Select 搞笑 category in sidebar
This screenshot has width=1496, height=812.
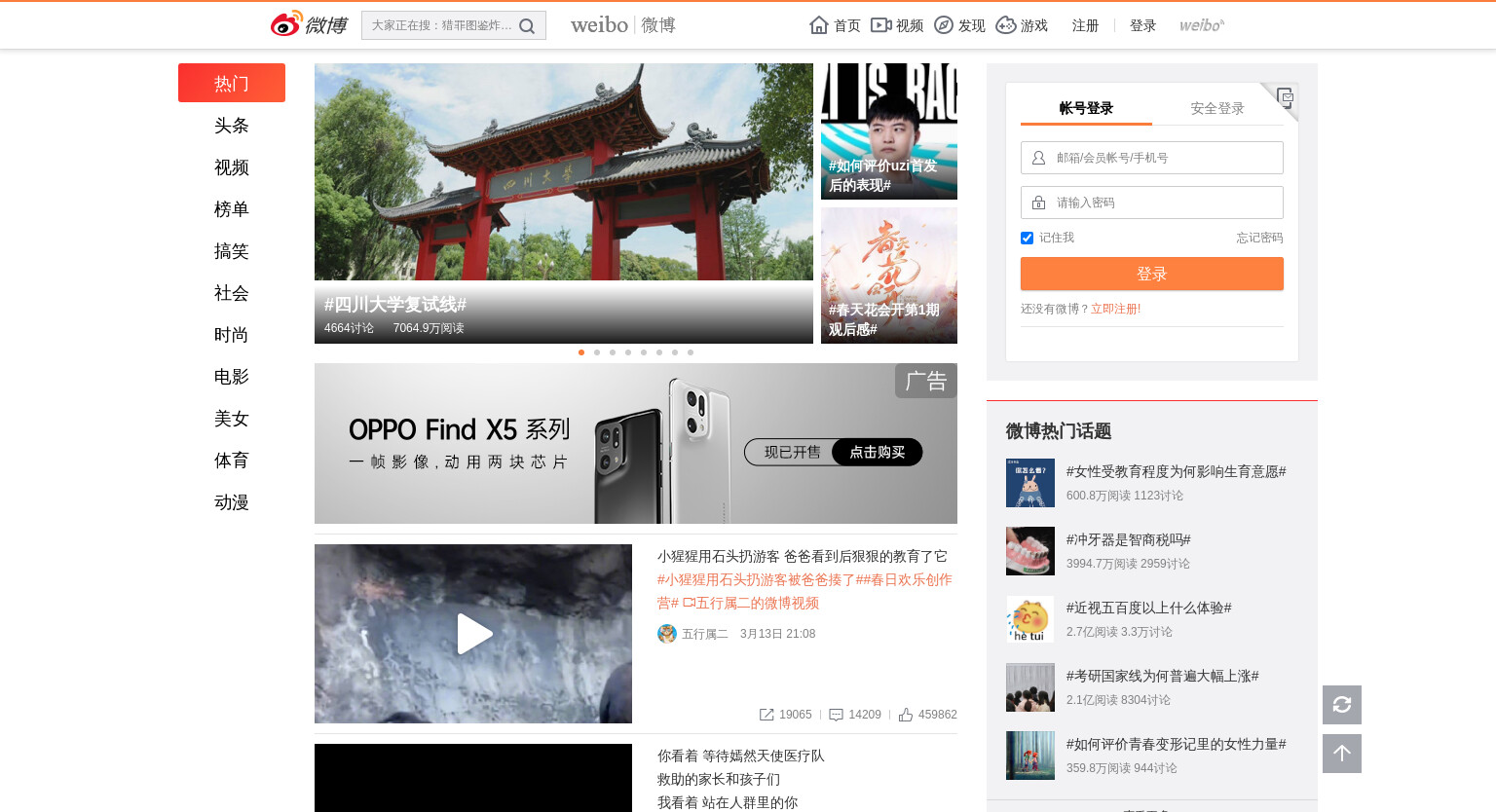(232, 251)
